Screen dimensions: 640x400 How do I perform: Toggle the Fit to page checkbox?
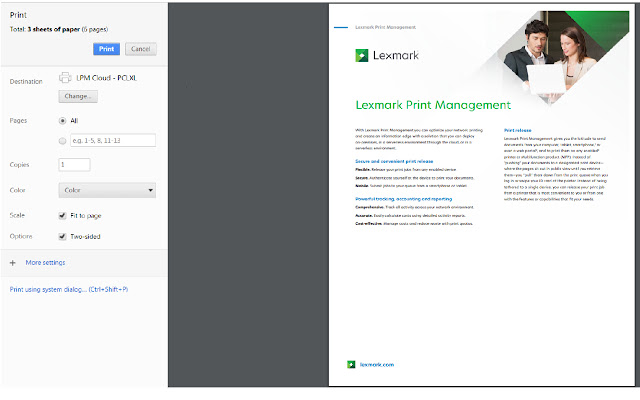click(64, 215)
